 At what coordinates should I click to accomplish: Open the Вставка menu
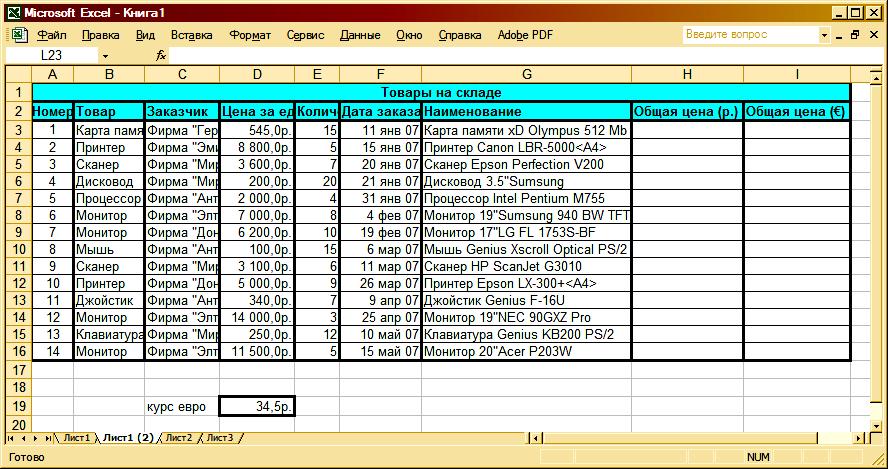pos(191,35)
